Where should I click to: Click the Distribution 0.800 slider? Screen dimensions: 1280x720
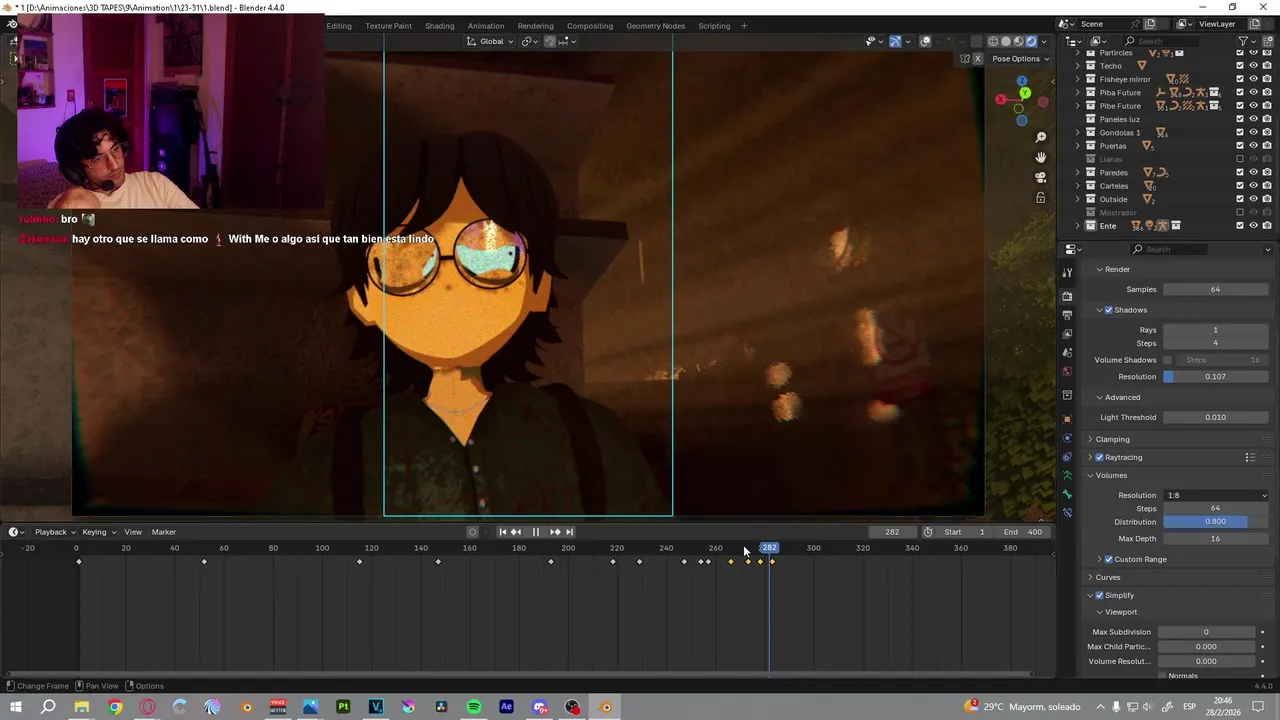1216,522
